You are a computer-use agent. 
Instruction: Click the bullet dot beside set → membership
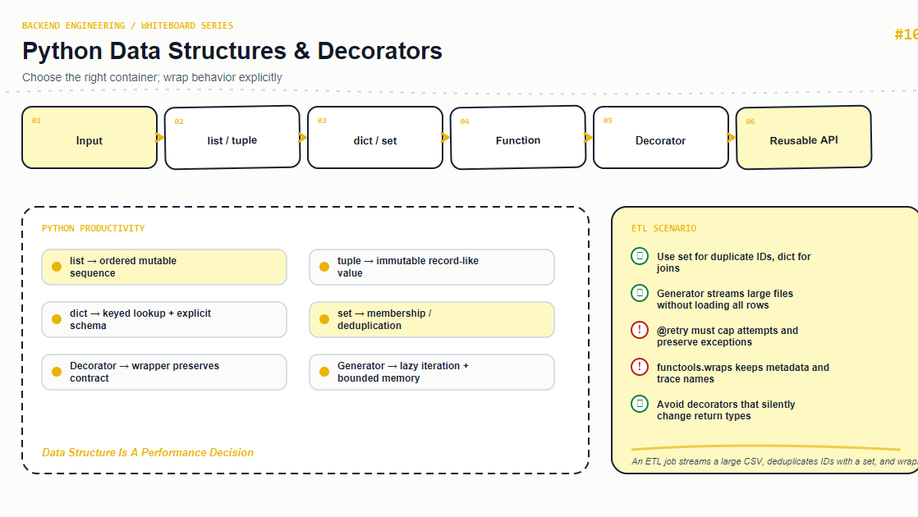click(324, 319)
